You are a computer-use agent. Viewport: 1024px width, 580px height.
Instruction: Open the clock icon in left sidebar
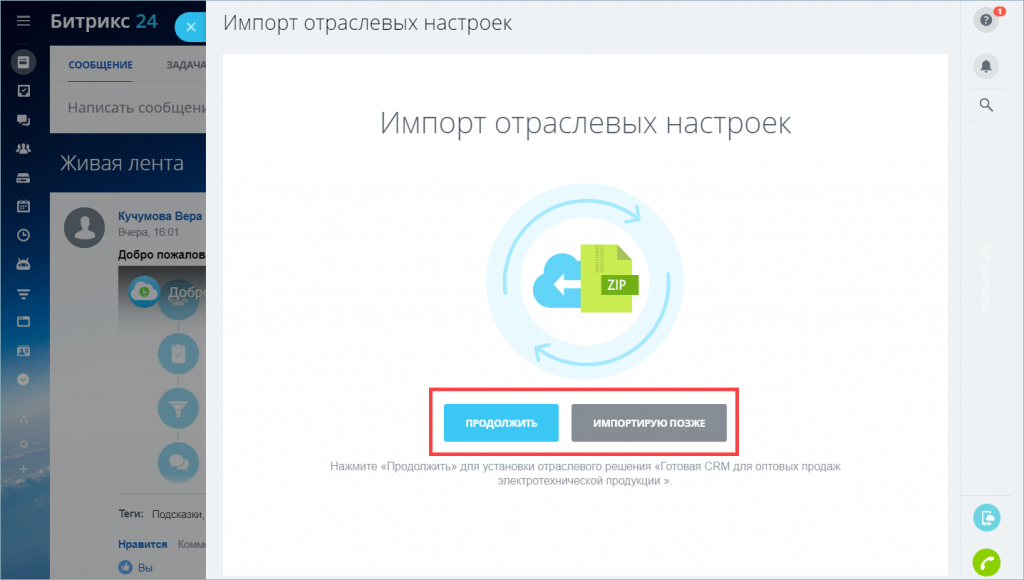(24, 236)
